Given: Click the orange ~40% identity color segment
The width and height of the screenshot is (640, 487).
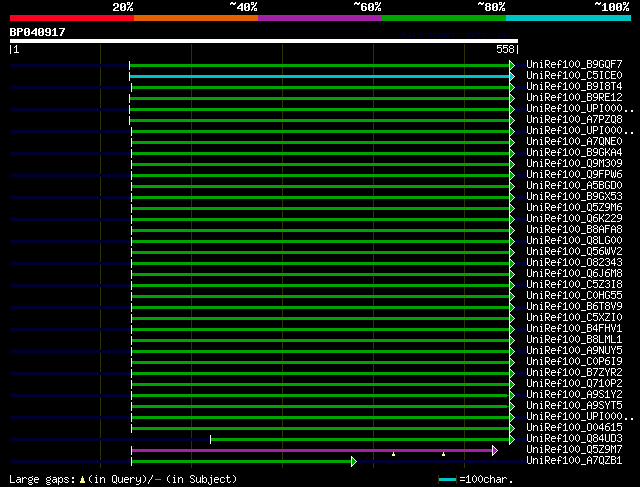Looking at the screenshot, I should click(x=195, y=17).
